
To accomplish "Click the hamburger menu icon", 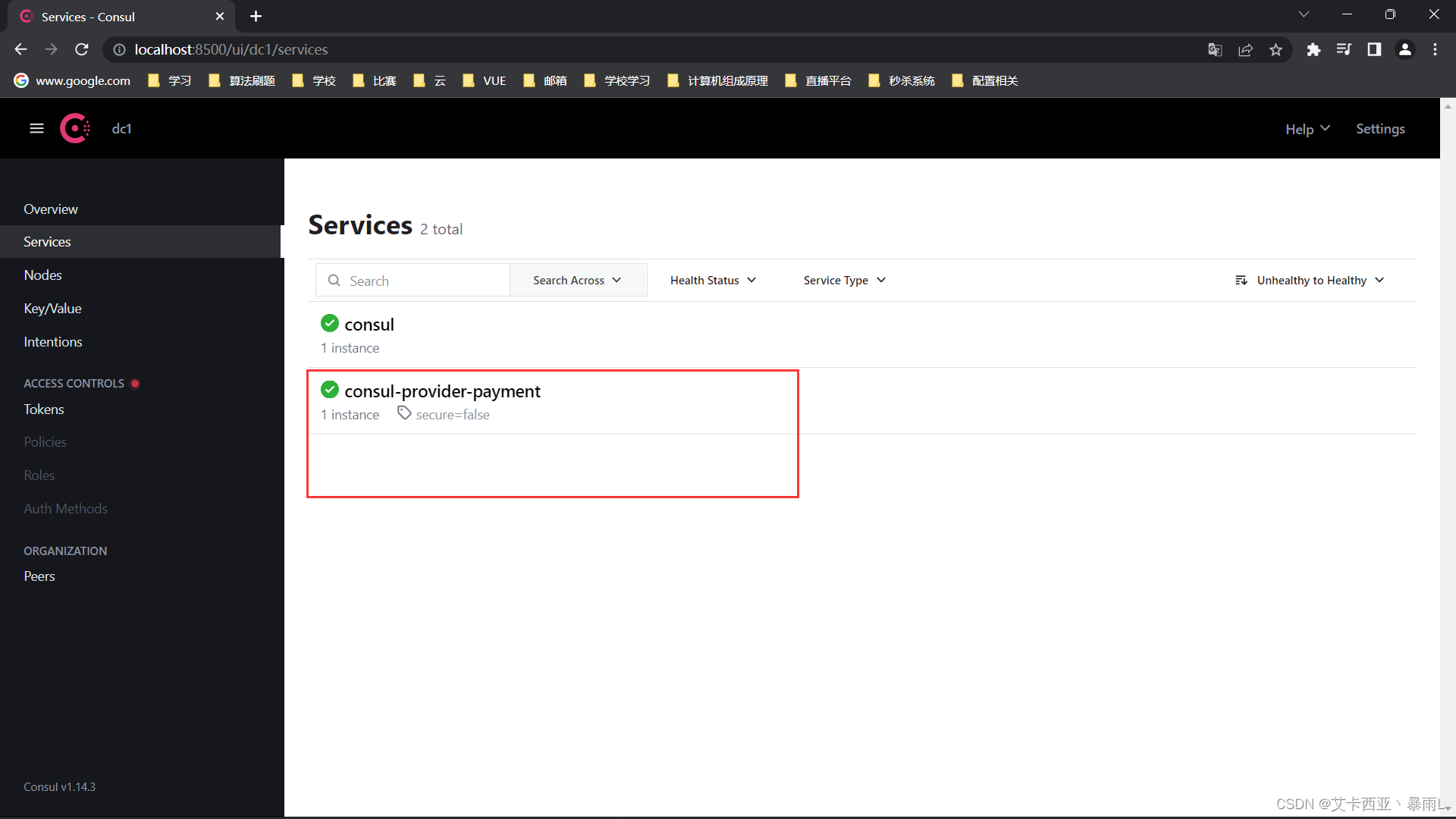I will point(36,128).
